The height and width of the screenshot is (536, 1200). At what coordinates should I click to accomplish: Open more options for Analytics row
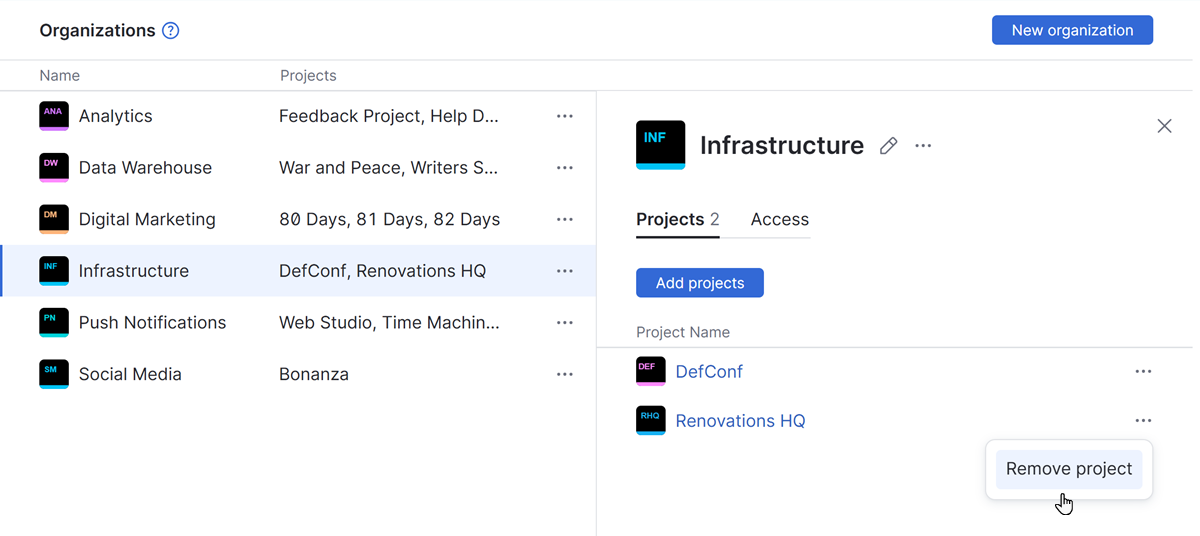click(x=565, y=116)
